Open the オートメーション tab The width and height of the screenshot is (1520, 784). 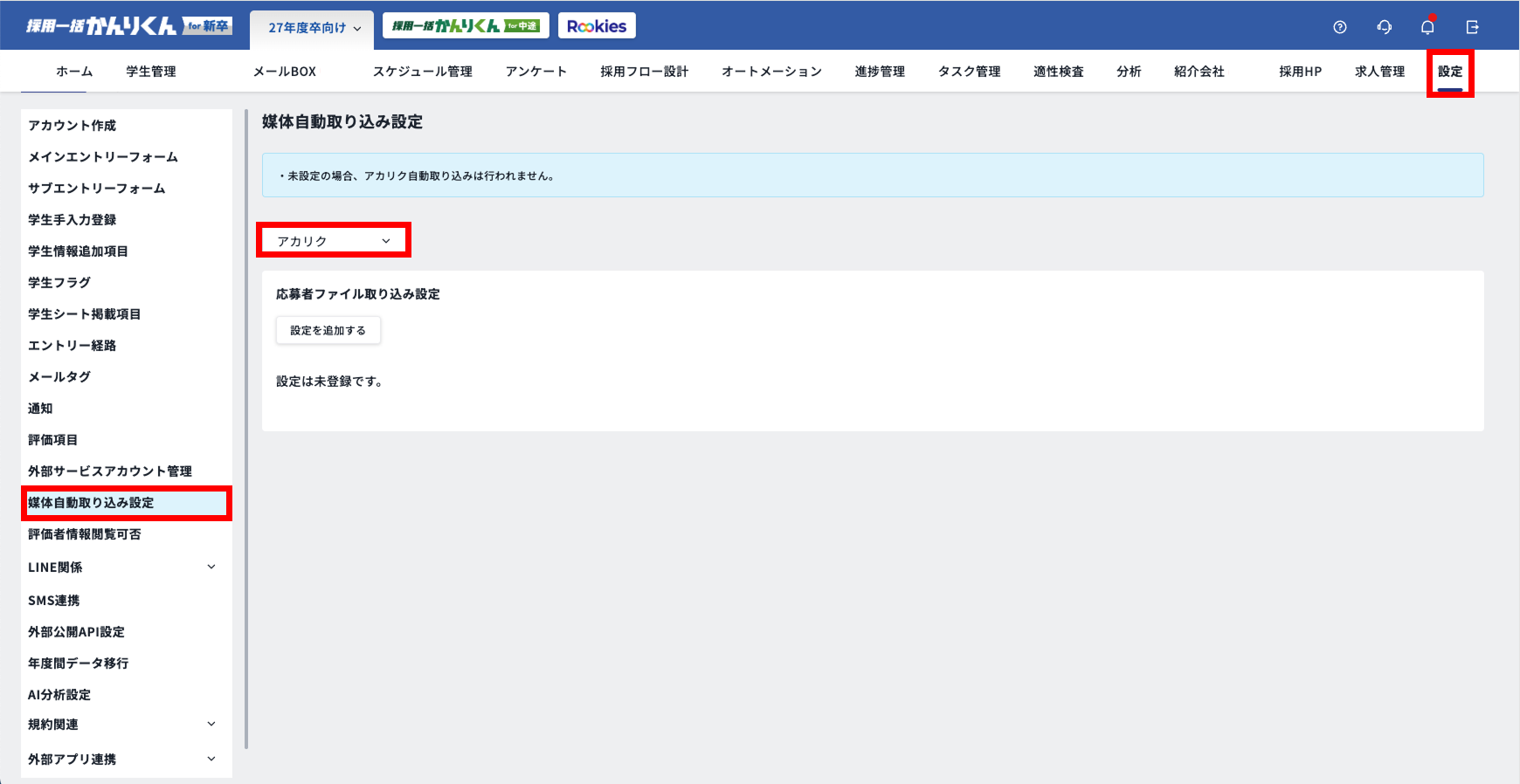pyautogui.click(x=771, y=72)
